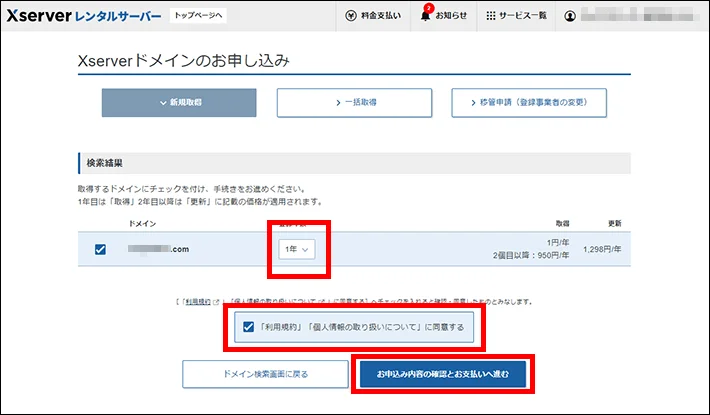
Task: Toggle 利用規約 agreement checkbox
Action: click(x=249, y=327)
